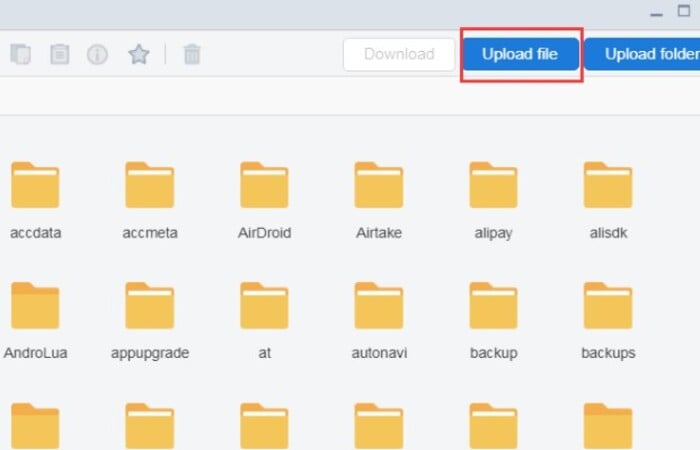
Task: Mark as favorite with star icon
Action: pos(139,54)
